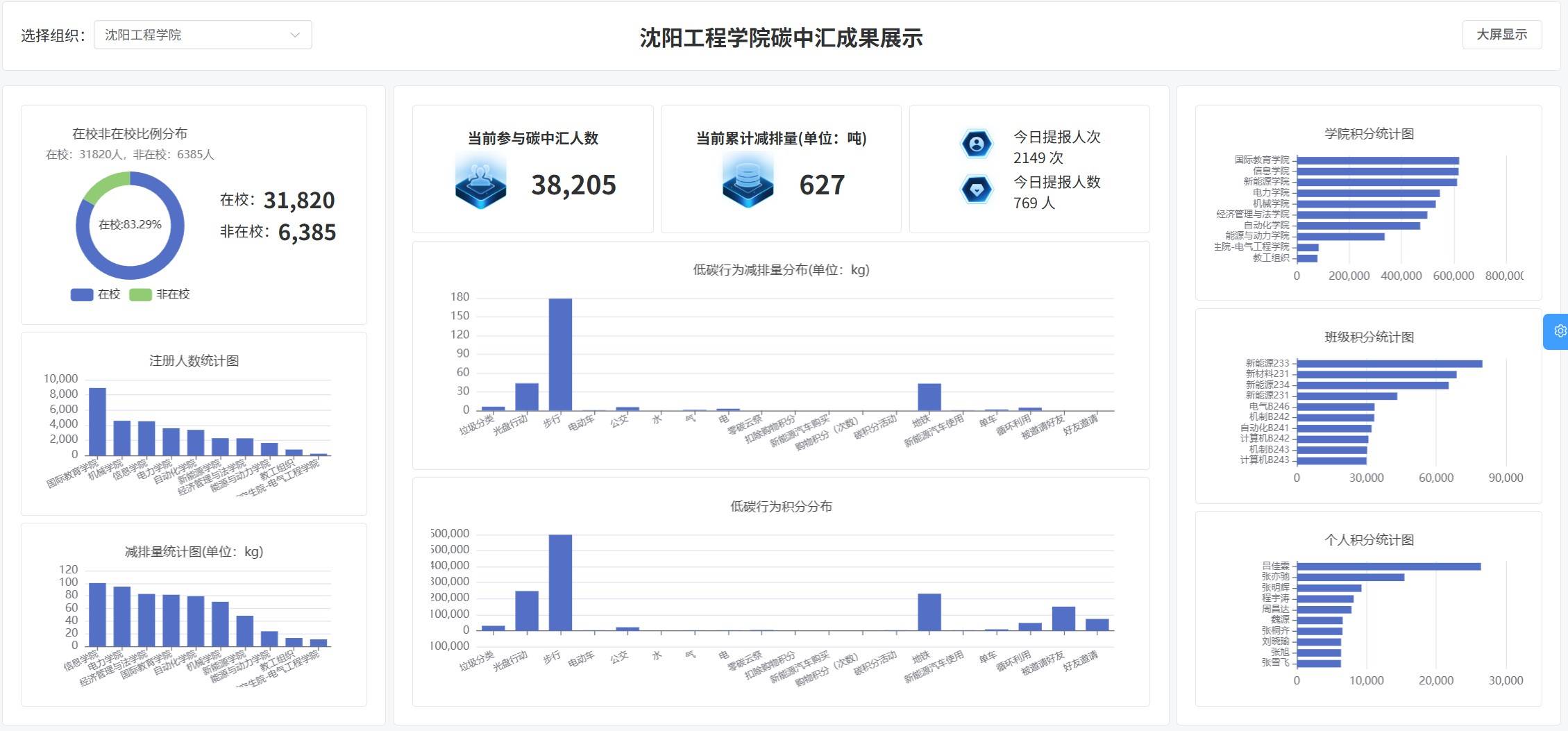The image size is (1568, 731).
Task: Click the 今日提报人次 hexagon user icon
Action: click(976, 144)
